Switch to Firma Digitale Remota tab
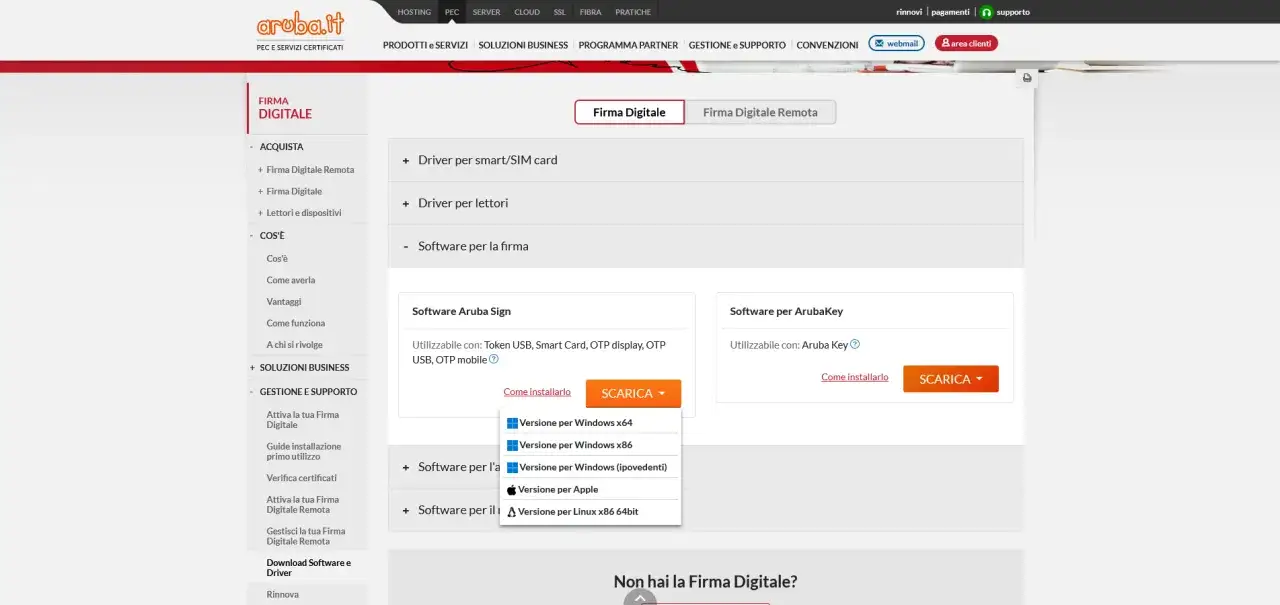This screenshot has height=605, width=1280. 760,112
